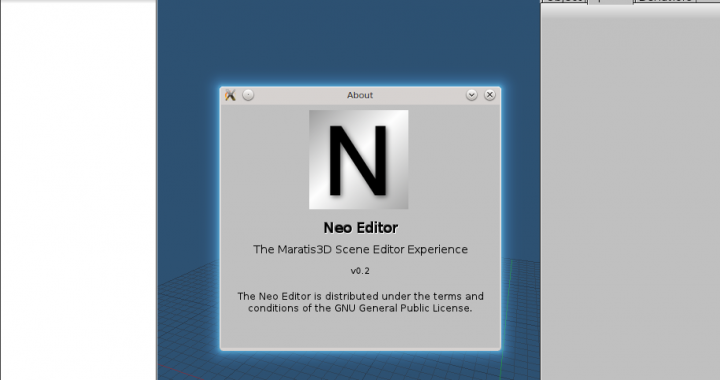
Task: Close the About dialog
Action: click(x=490, y=95)
